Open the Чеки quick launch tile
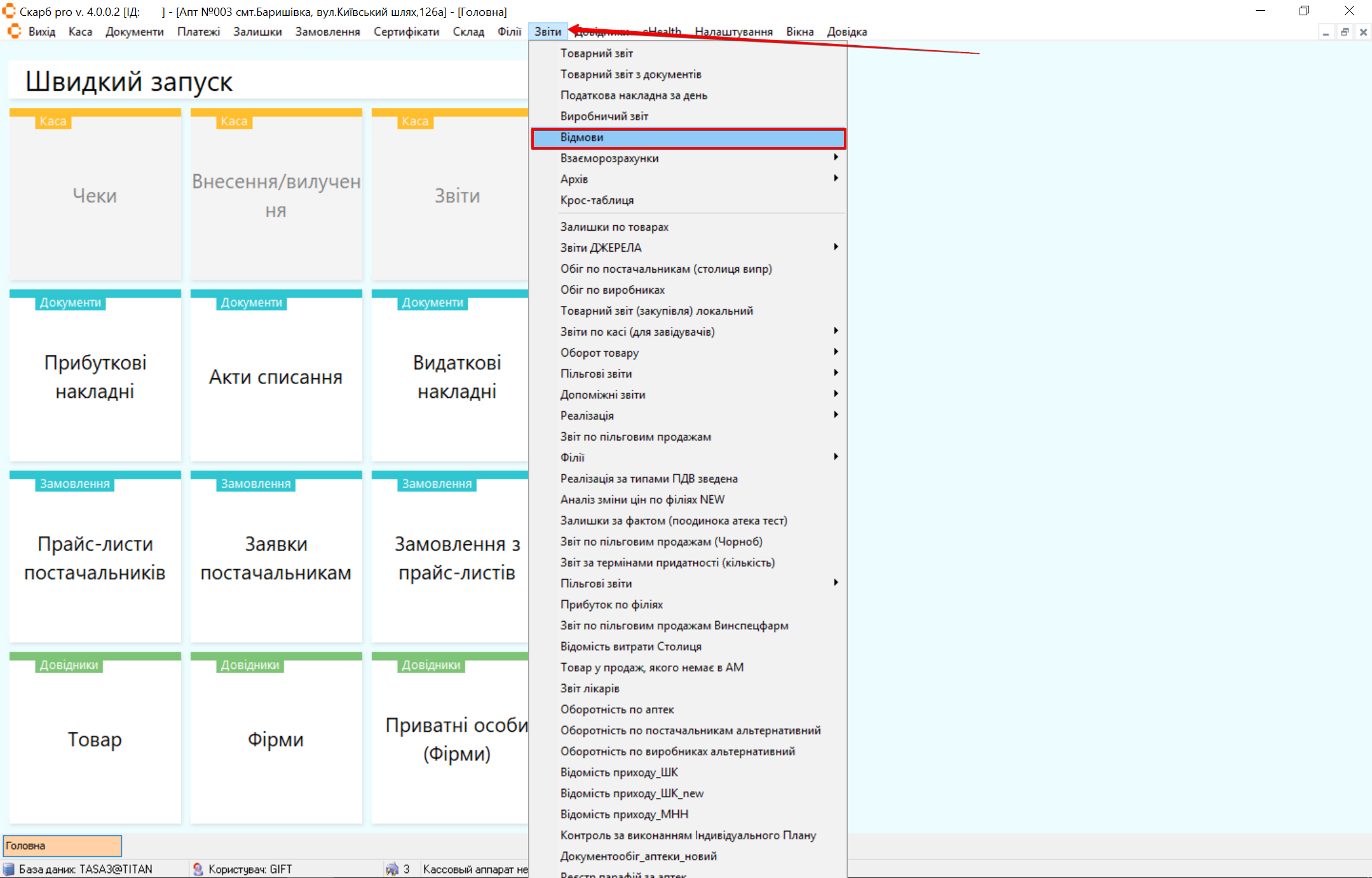 point(95,195)
